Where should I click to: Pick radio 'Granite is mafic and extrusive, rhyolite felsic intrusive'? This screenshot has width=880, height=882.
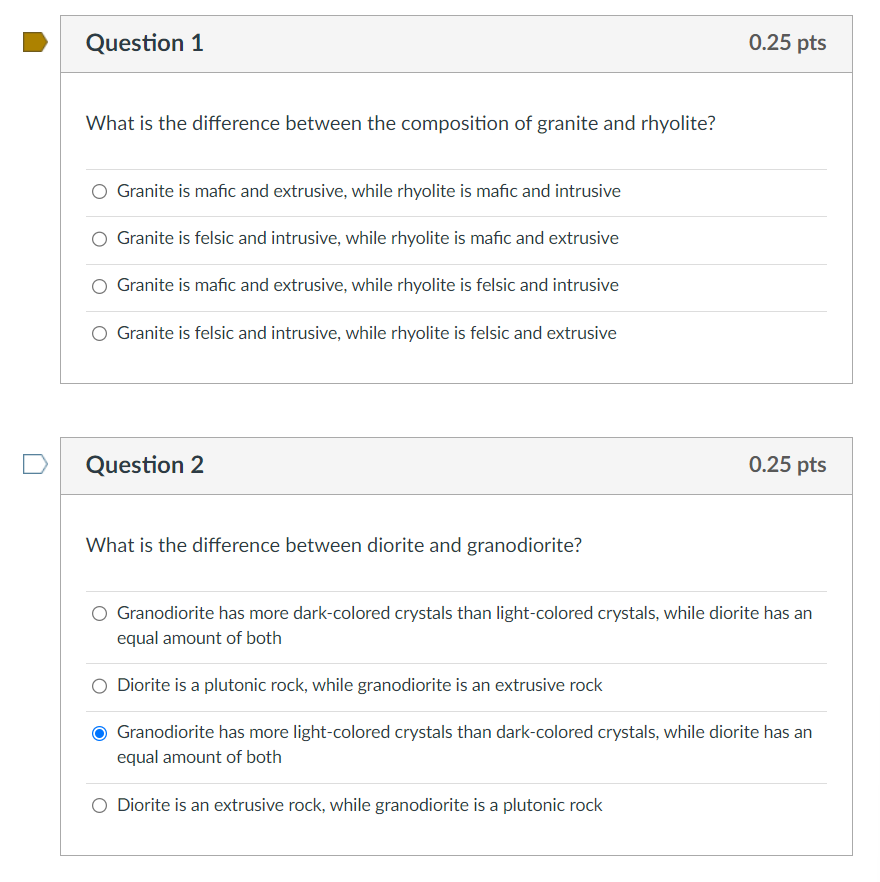click(x=99, y=286)
